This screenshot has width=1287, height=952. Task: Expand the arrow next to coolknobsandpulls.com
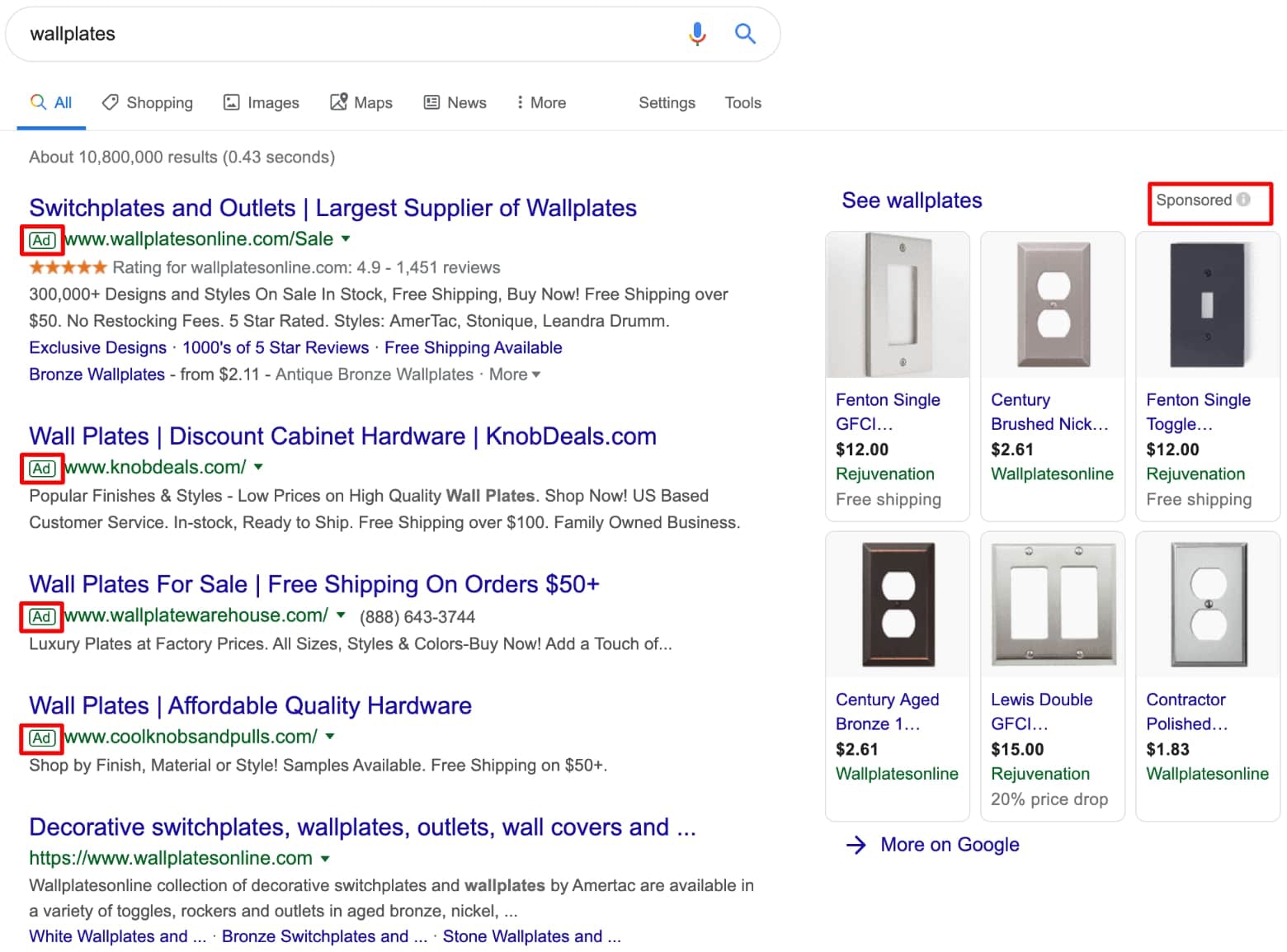coord(329,737)
